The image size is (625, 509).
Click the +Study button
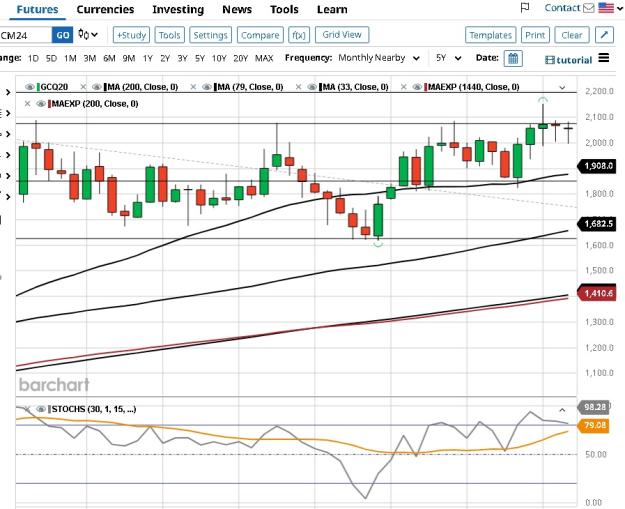coord(132,35)
